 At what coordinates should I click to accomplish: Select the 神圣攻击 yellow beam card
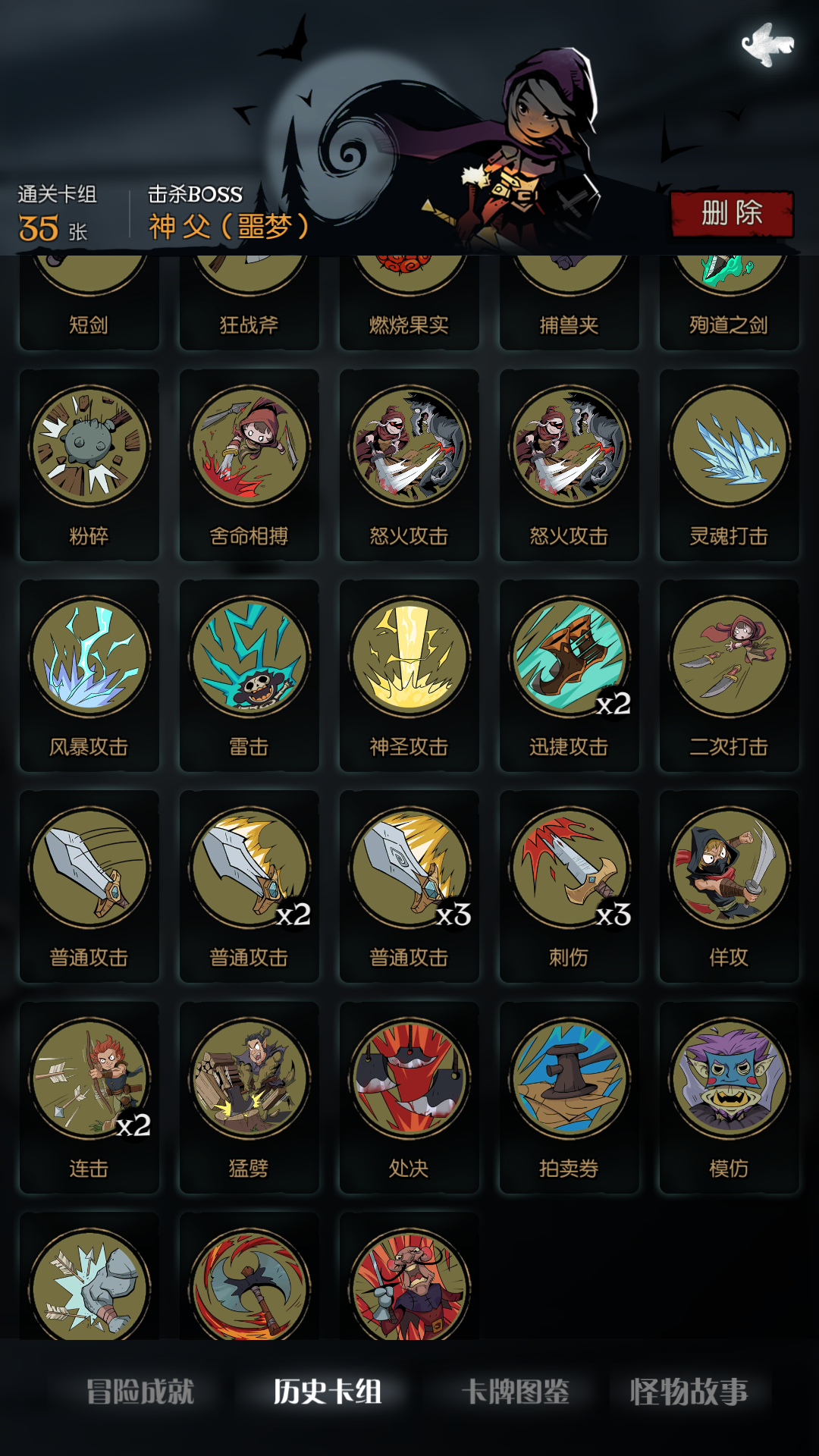click(x=409, y=676)
